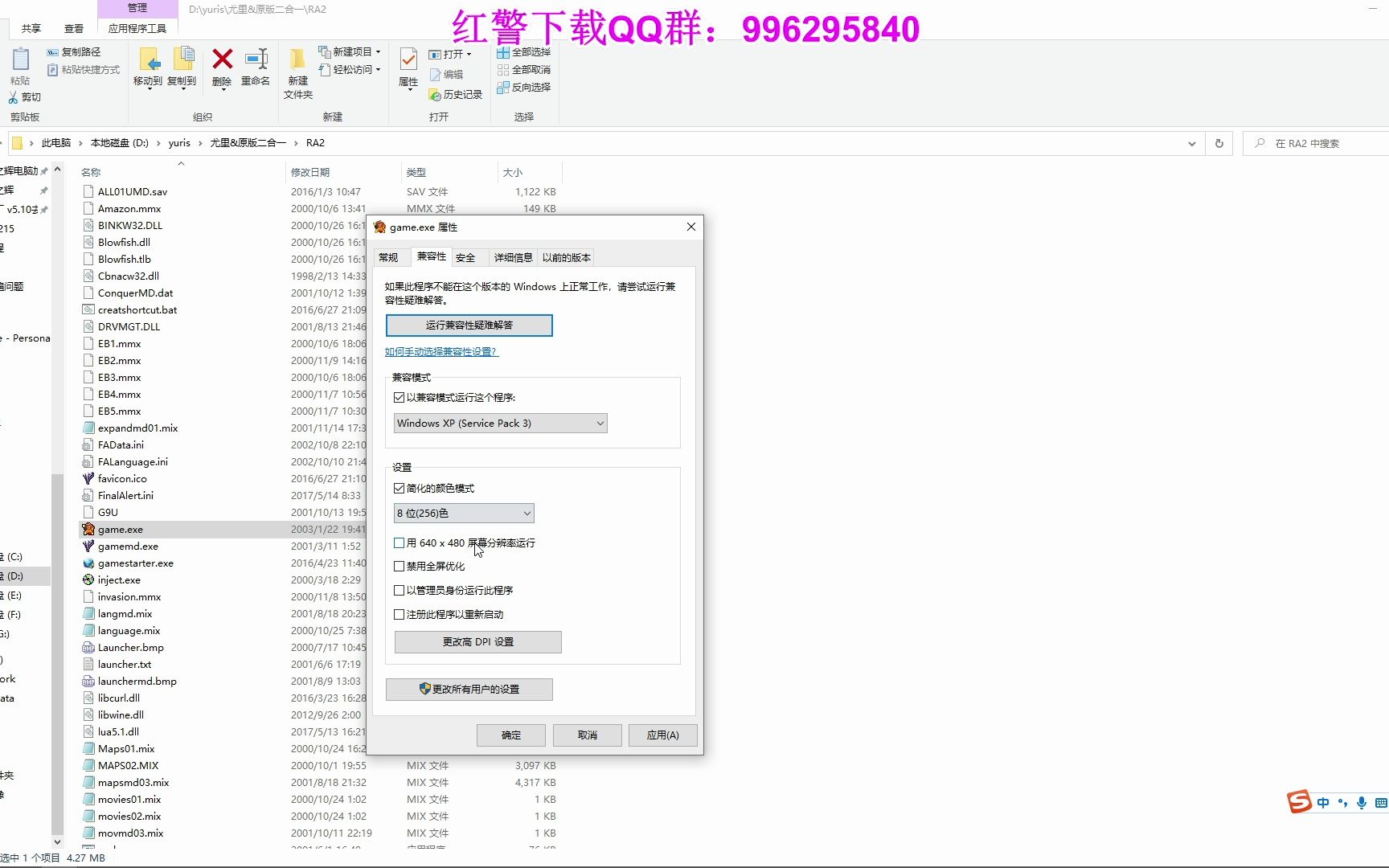
Task: Click the Sogou soft keyboard icon
Action: pyautogui.click(x=1381, y=803)
